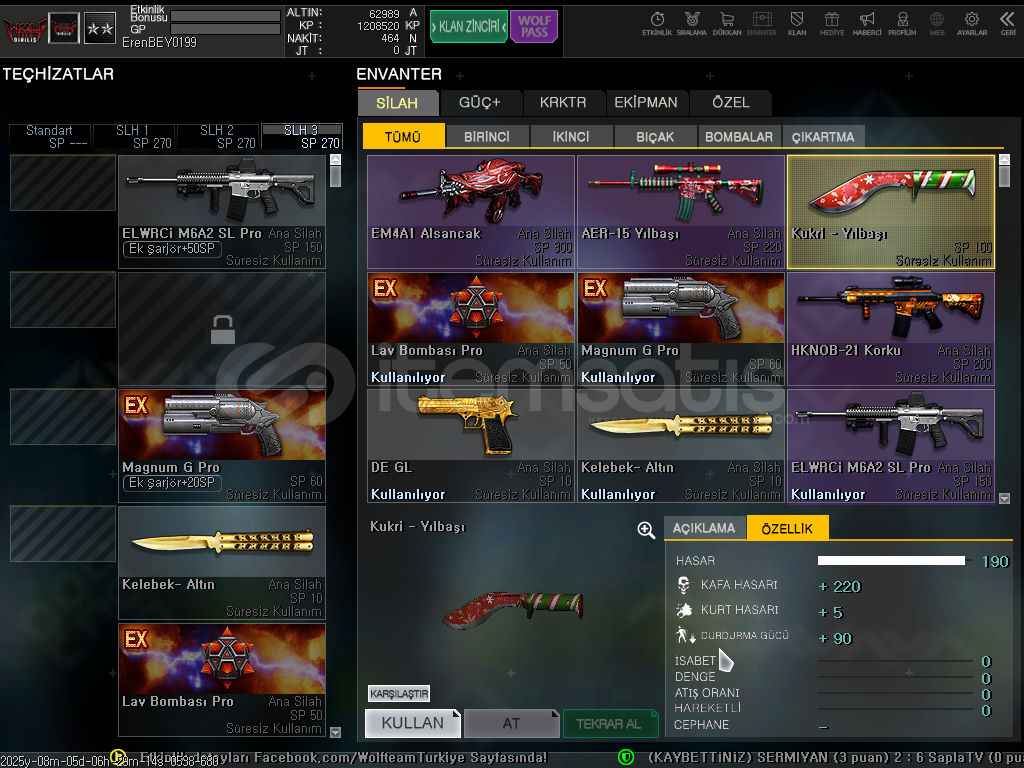Image resolution: width=1024 pixels, height=768 pixels.
Task: Select the Standart loadout tab
Action: pos(50,136)
